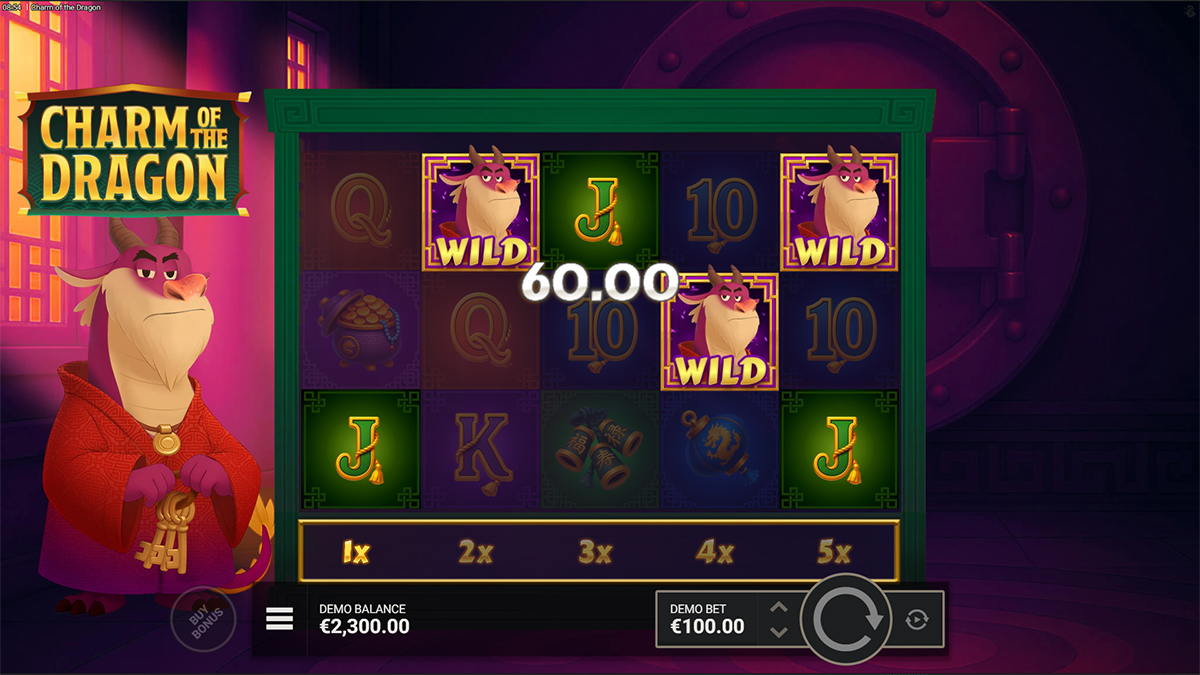Click the green J symbol in top row
1200x675 pixels.
pyautogui.click(x=600, y=211)
